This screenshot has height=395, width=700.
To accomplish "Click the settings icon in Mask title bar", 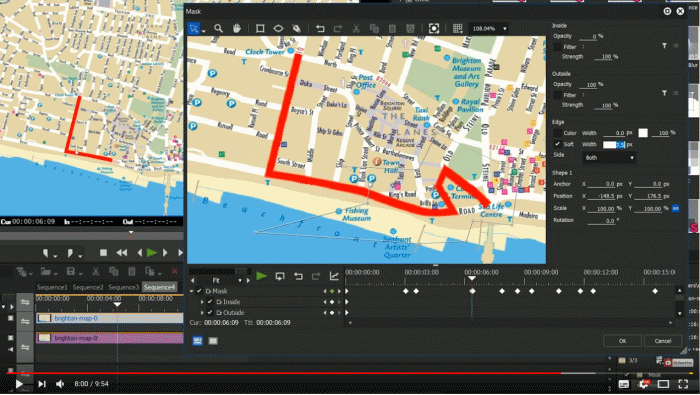I will tap(667, 11).
